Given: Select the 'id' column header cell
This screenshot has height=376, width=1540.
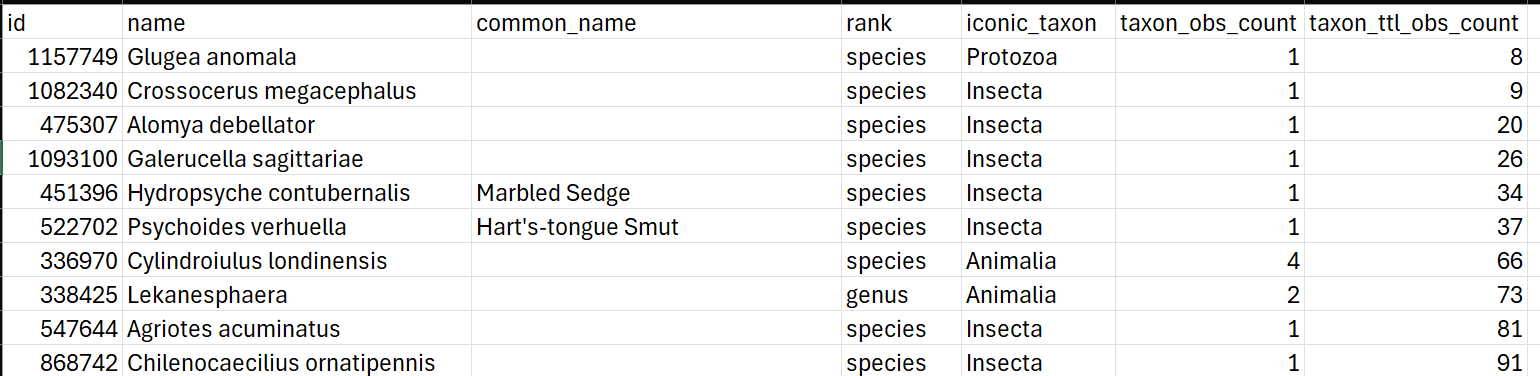Looking at the screenshot, I should (x=63, y=23).
